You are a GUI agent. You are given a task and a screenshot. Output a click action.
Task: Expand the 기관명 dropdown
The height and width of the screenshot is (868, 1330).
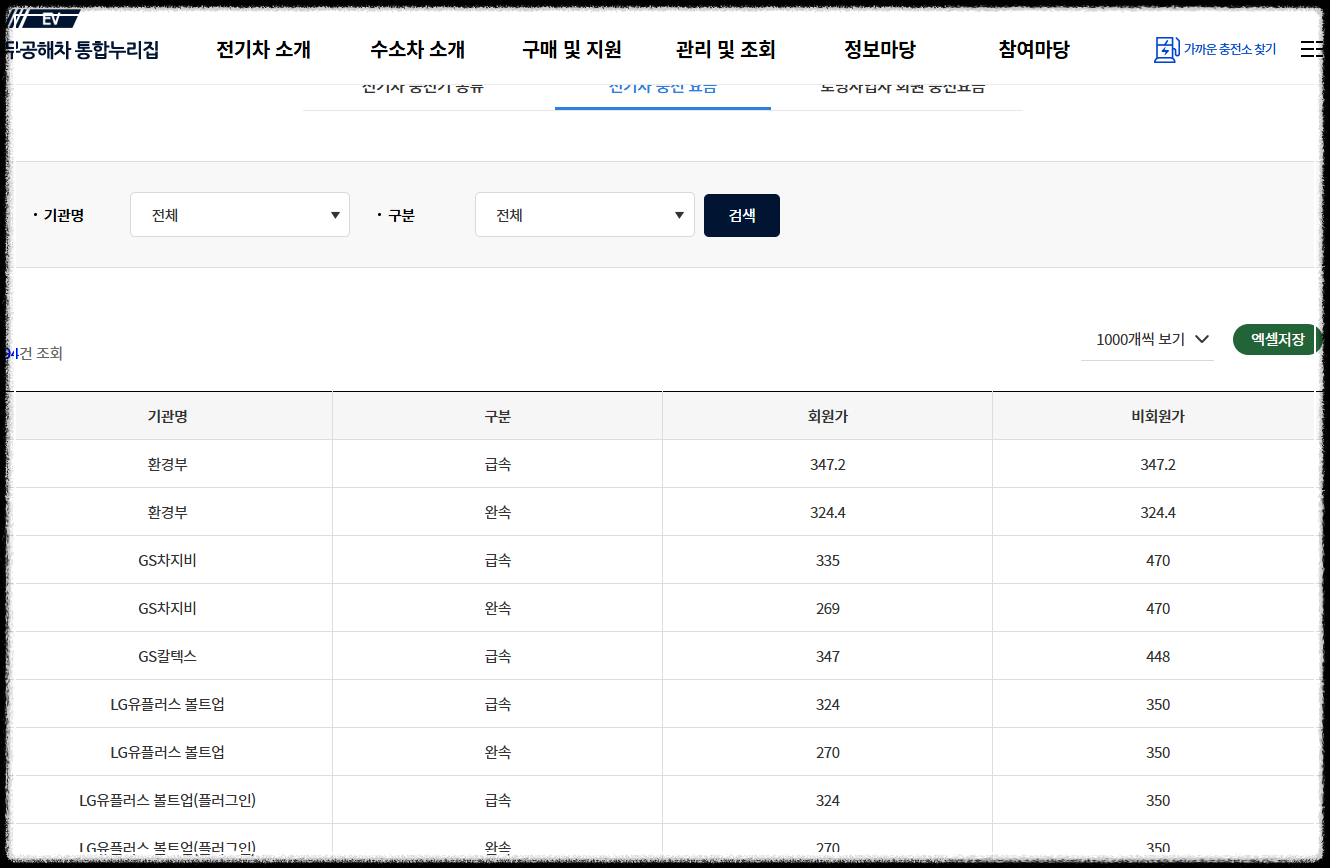click(240, 215)
